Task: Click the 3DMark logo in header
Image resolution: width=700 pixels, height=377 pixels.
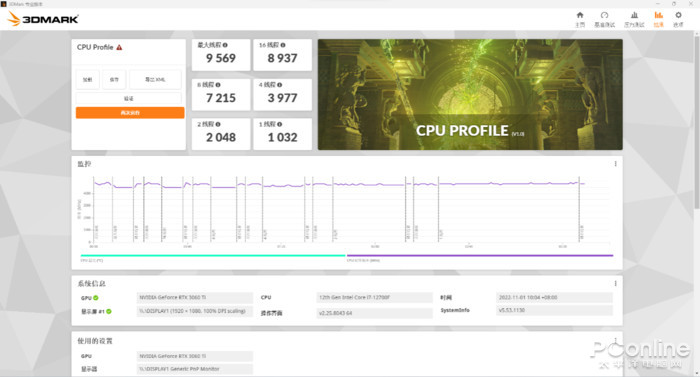Action: tap(43, 19)
